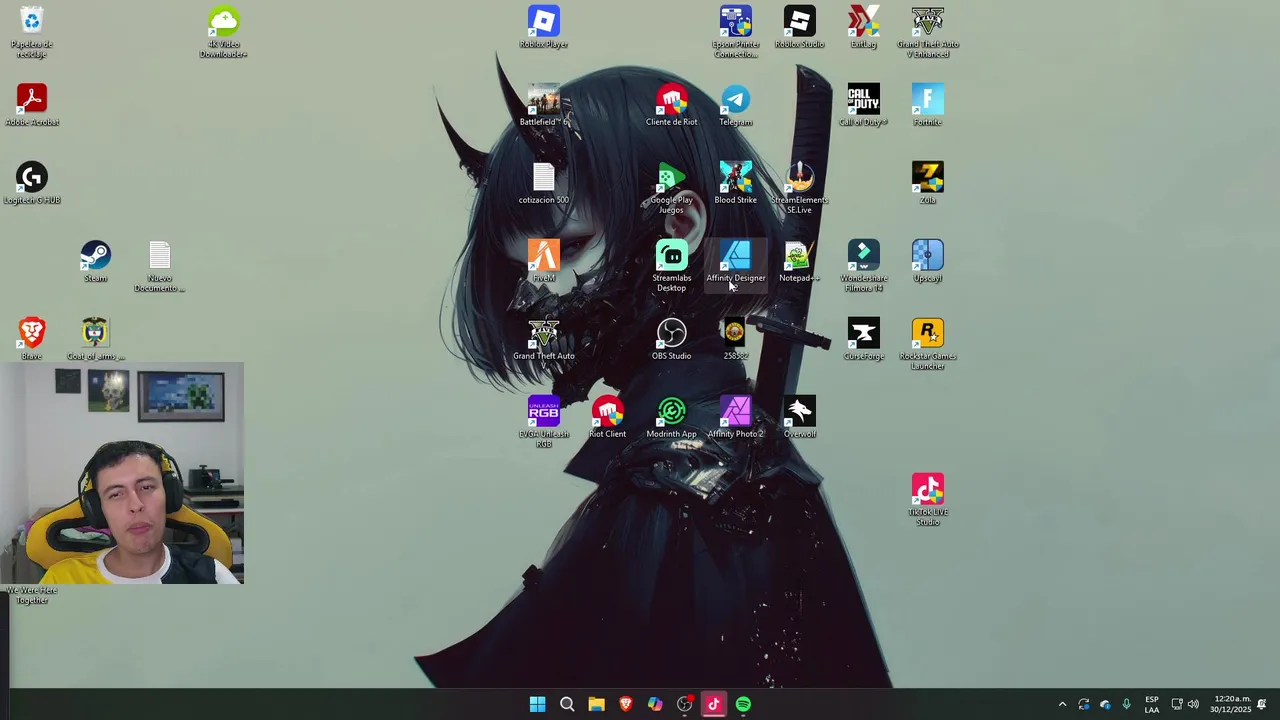Select the Coat of arms file icon
The height and width of the screenshot is (720, 1280).
pos(96,339)
